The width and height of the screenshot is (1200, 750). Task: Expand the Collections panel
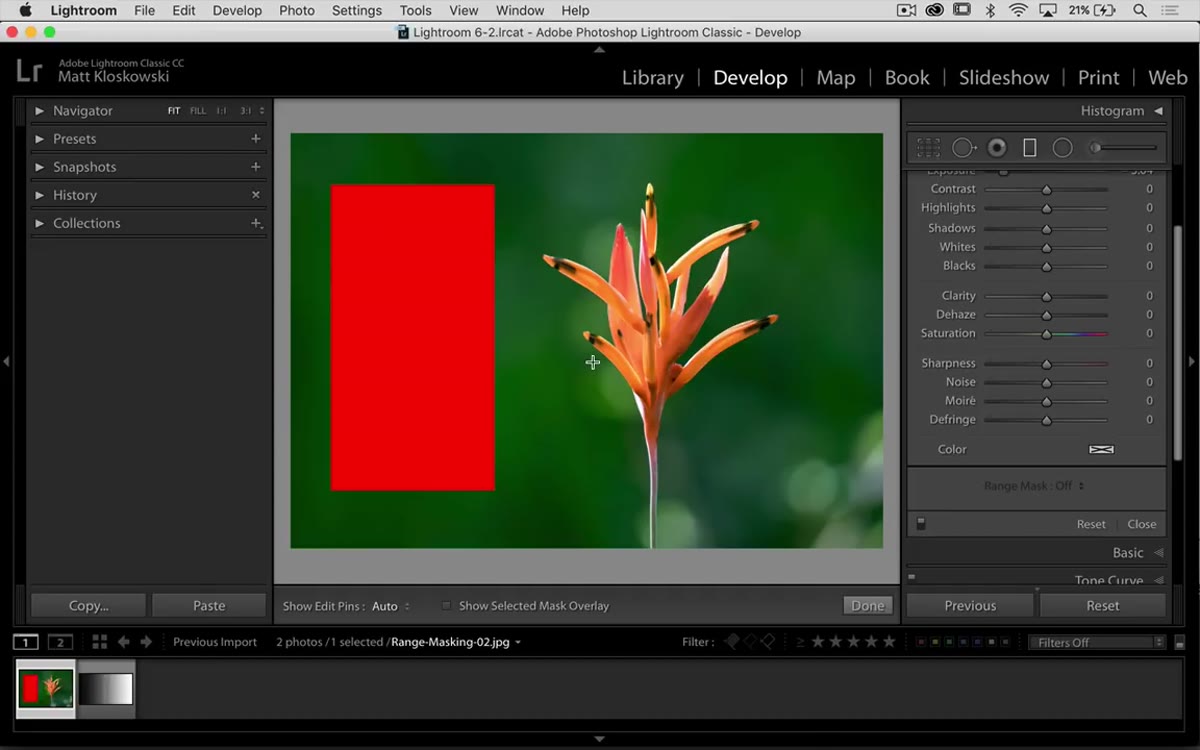[x=40, y=223]
